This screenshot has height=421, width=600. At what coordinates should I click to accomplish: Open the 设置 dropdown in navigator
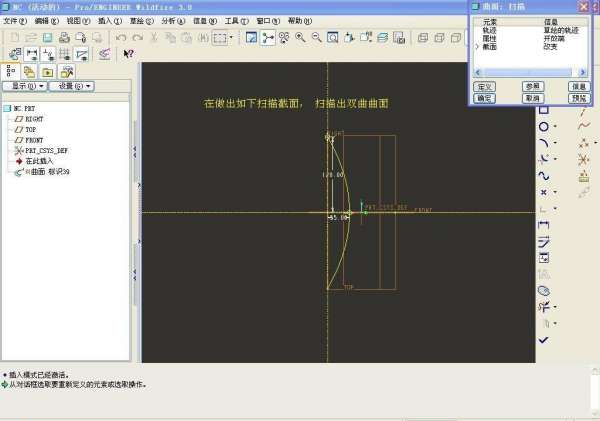[x=72, y=86]
